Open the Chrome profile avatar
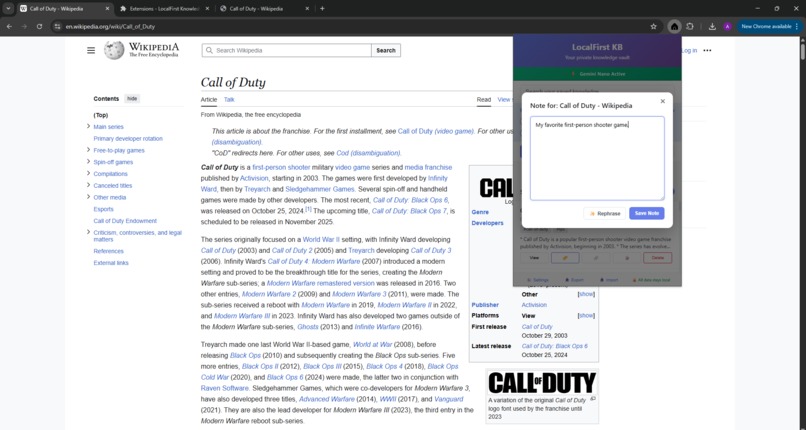 tap(727, 27)
